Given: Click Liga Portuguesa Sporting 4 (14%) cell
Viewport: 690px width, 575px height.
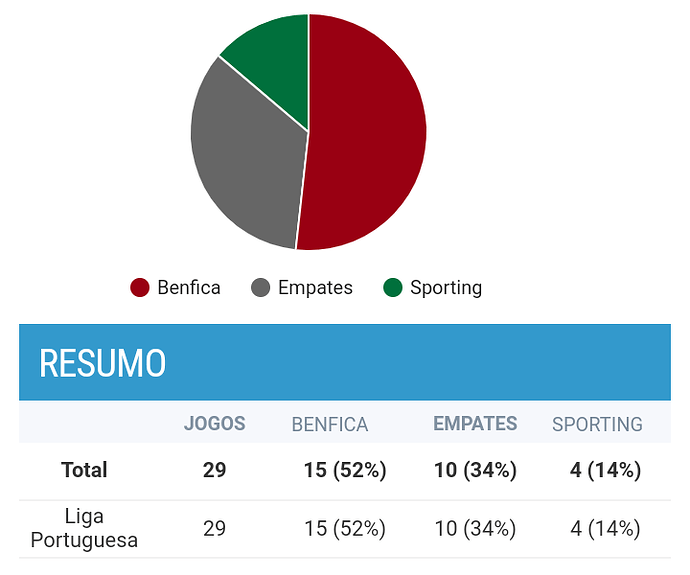Looking at the screenshot, I should tap(605, 528).
